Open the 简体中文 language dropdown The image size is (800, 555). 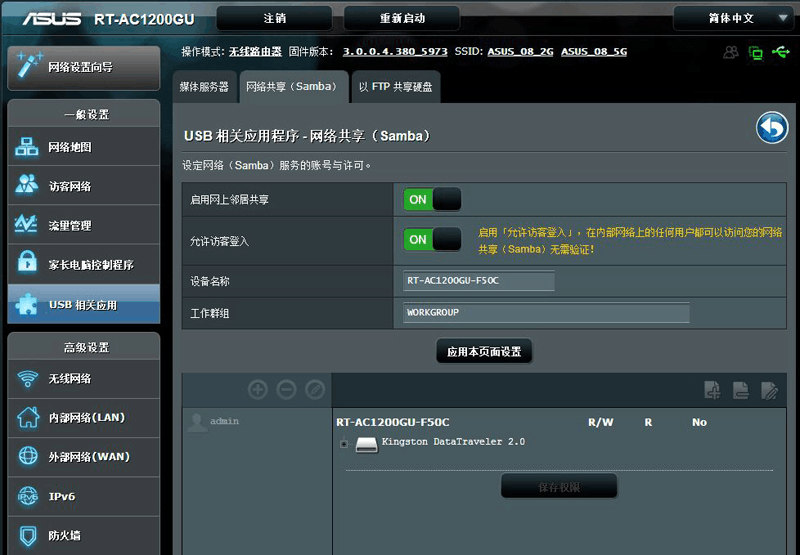[736, 18]
